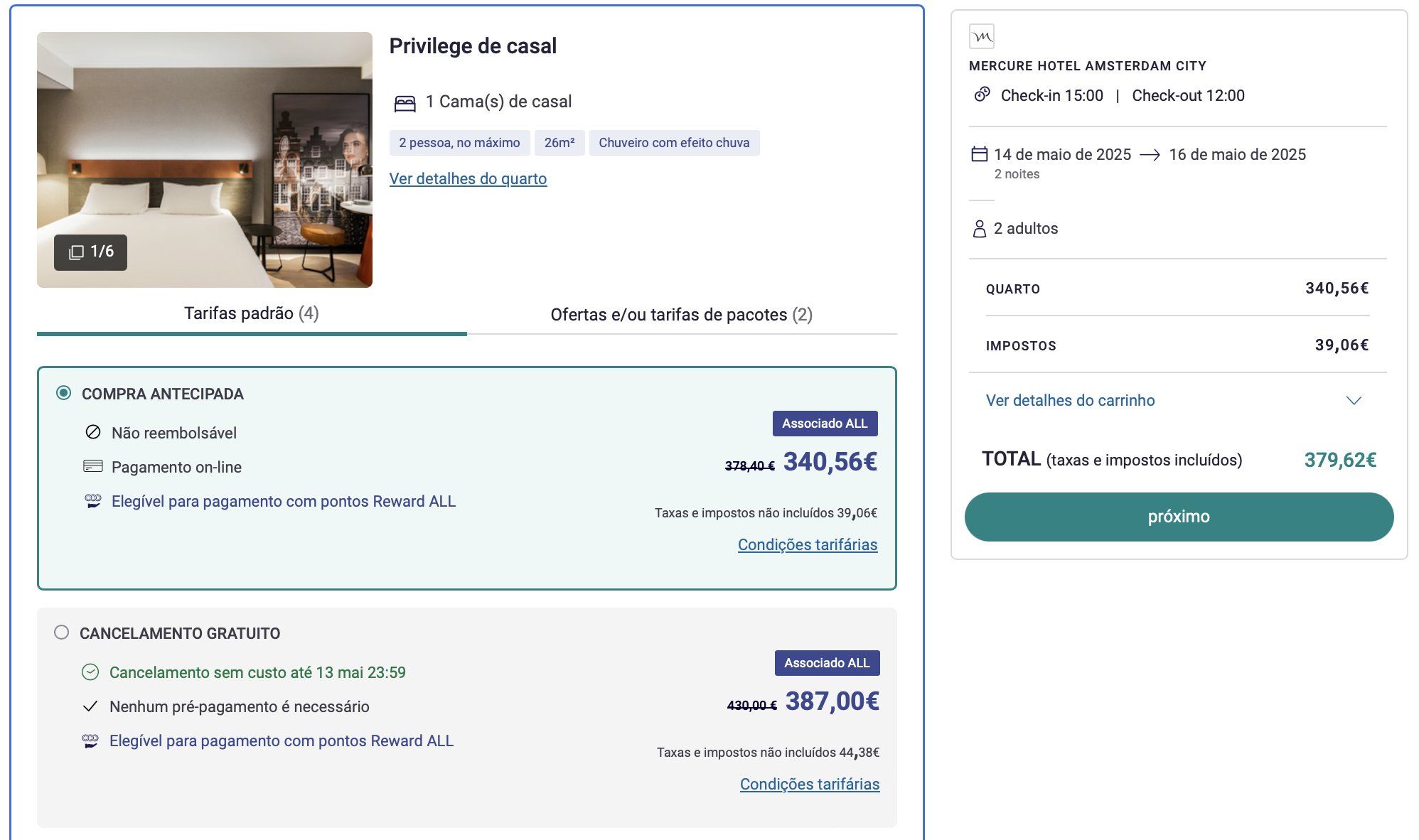The height and width of the screenshot is (840, 1419).
Task: Open Condições tarifárias for Compra Antecipada
Action: click(x=808, y=545)
